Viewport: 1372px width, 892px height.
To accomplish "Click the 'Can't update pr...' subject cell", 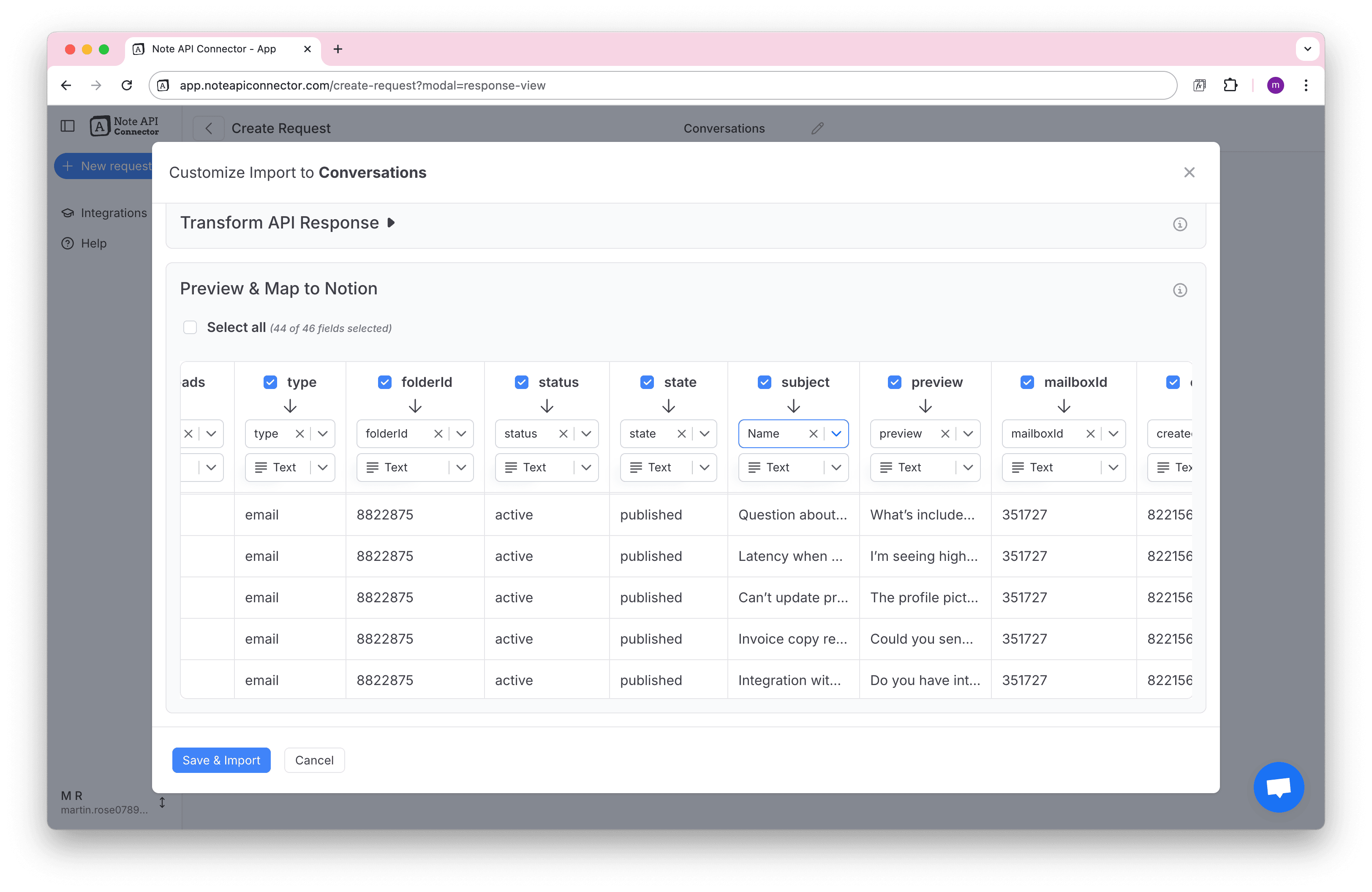I will 792,598.
